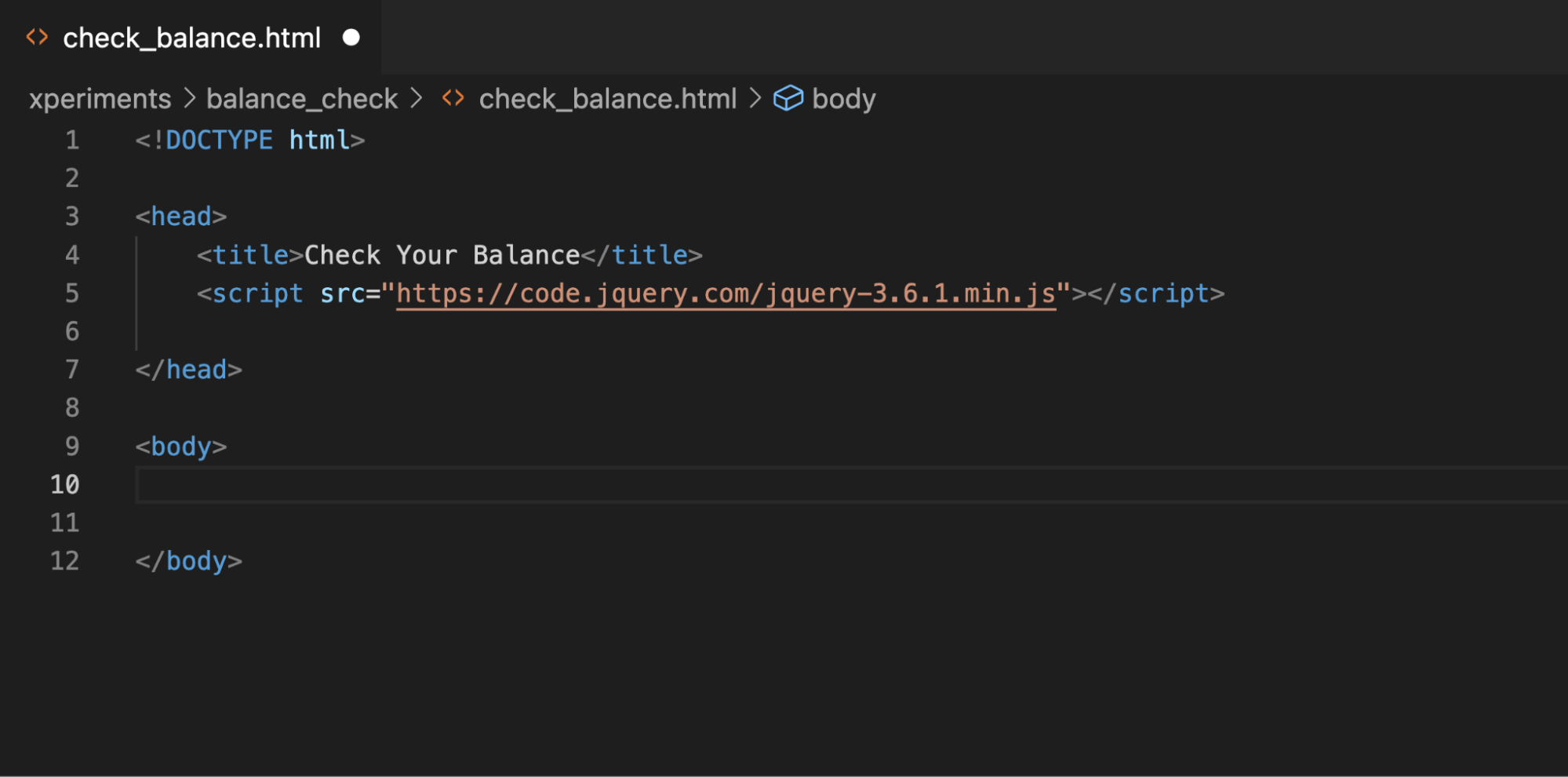Click line number 1 in the gutter
1568x777 pixels.
pos(72,140)
